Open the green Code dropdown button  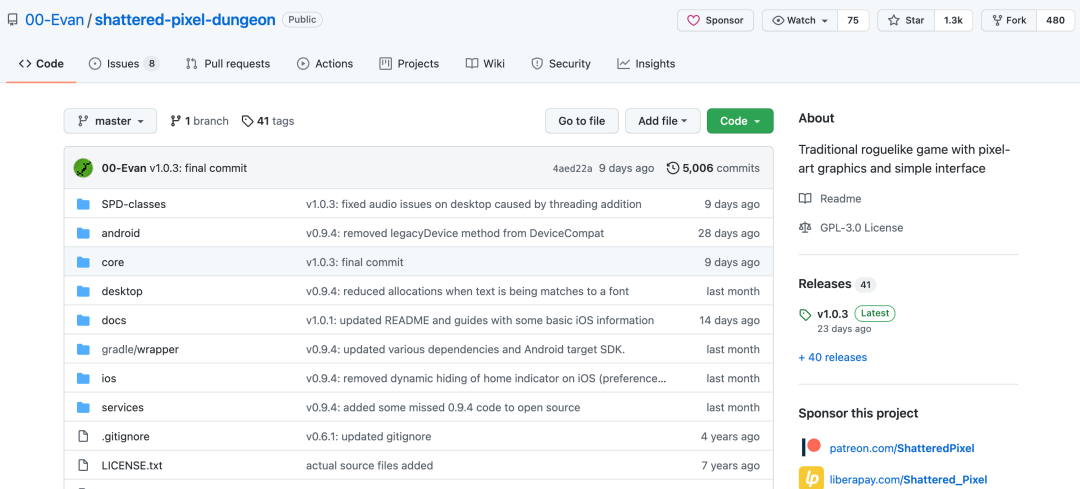740,121
